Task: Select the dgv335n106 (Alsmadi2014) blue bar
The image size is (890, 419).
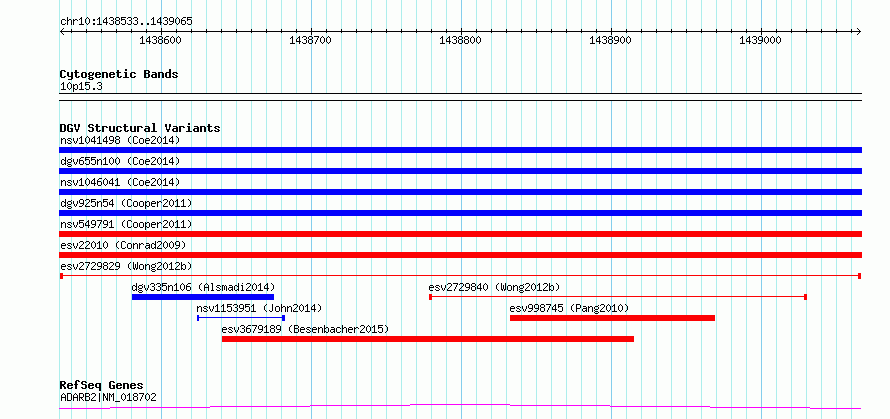Action: 203,297
